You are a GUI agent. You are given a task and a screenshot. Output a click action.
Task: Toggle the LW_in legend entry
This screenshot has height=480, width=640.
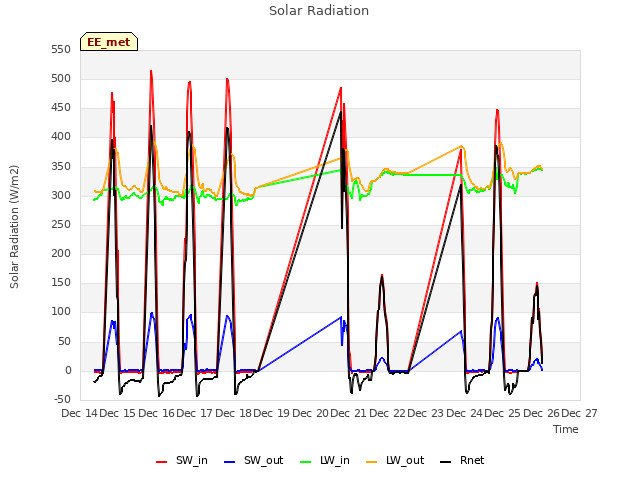[x=325, y=460]
